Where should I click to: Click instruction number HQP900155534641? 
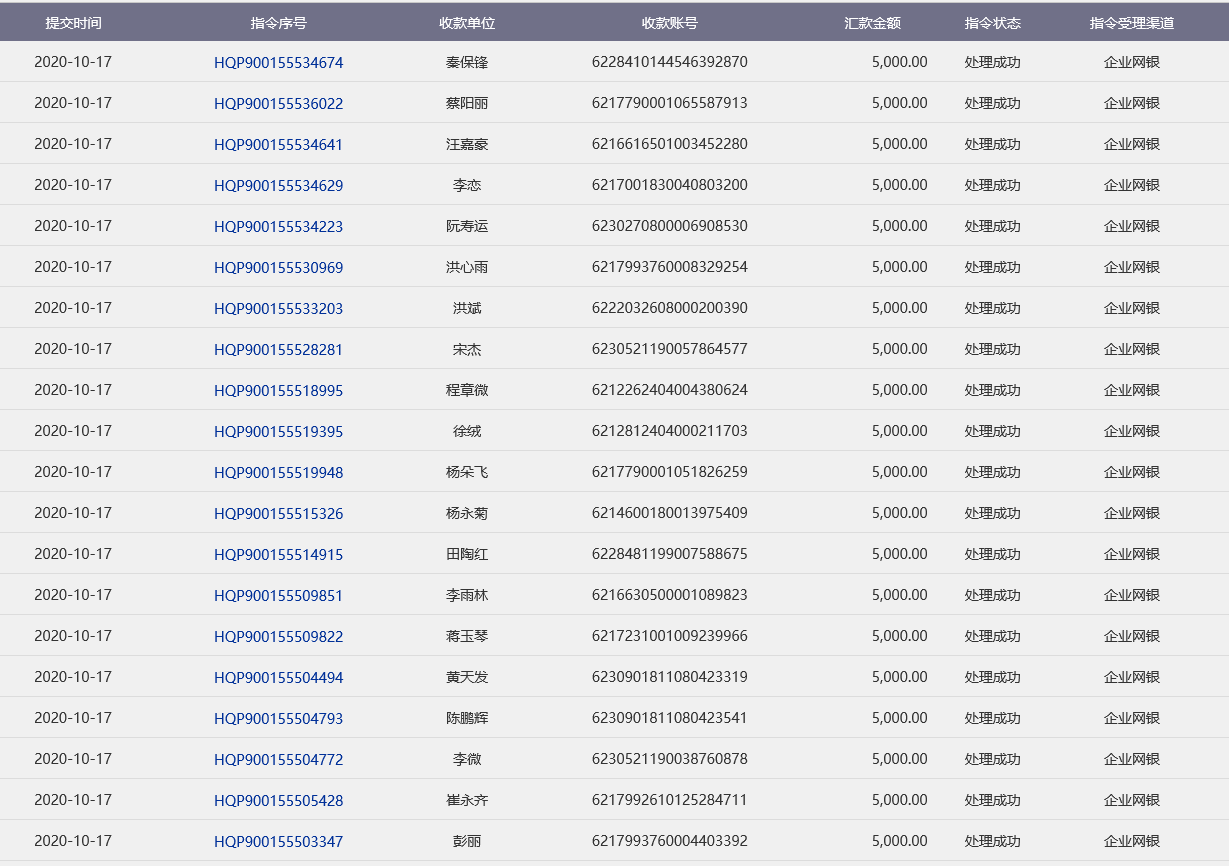[278, 145]
